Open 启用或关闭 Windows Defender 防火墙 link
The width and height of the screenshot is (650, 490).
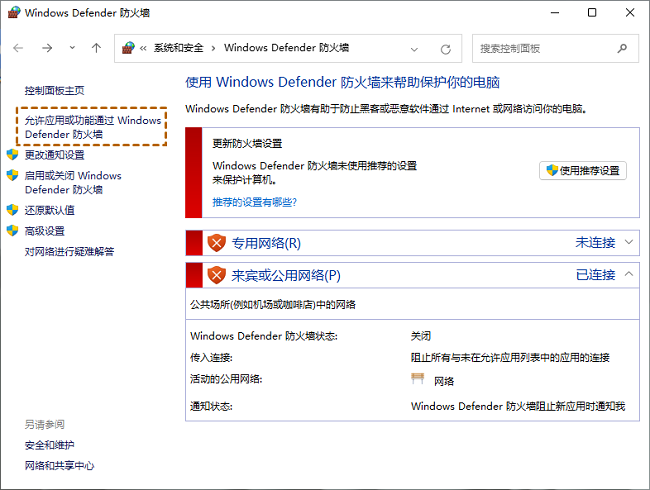click(72, 182)
